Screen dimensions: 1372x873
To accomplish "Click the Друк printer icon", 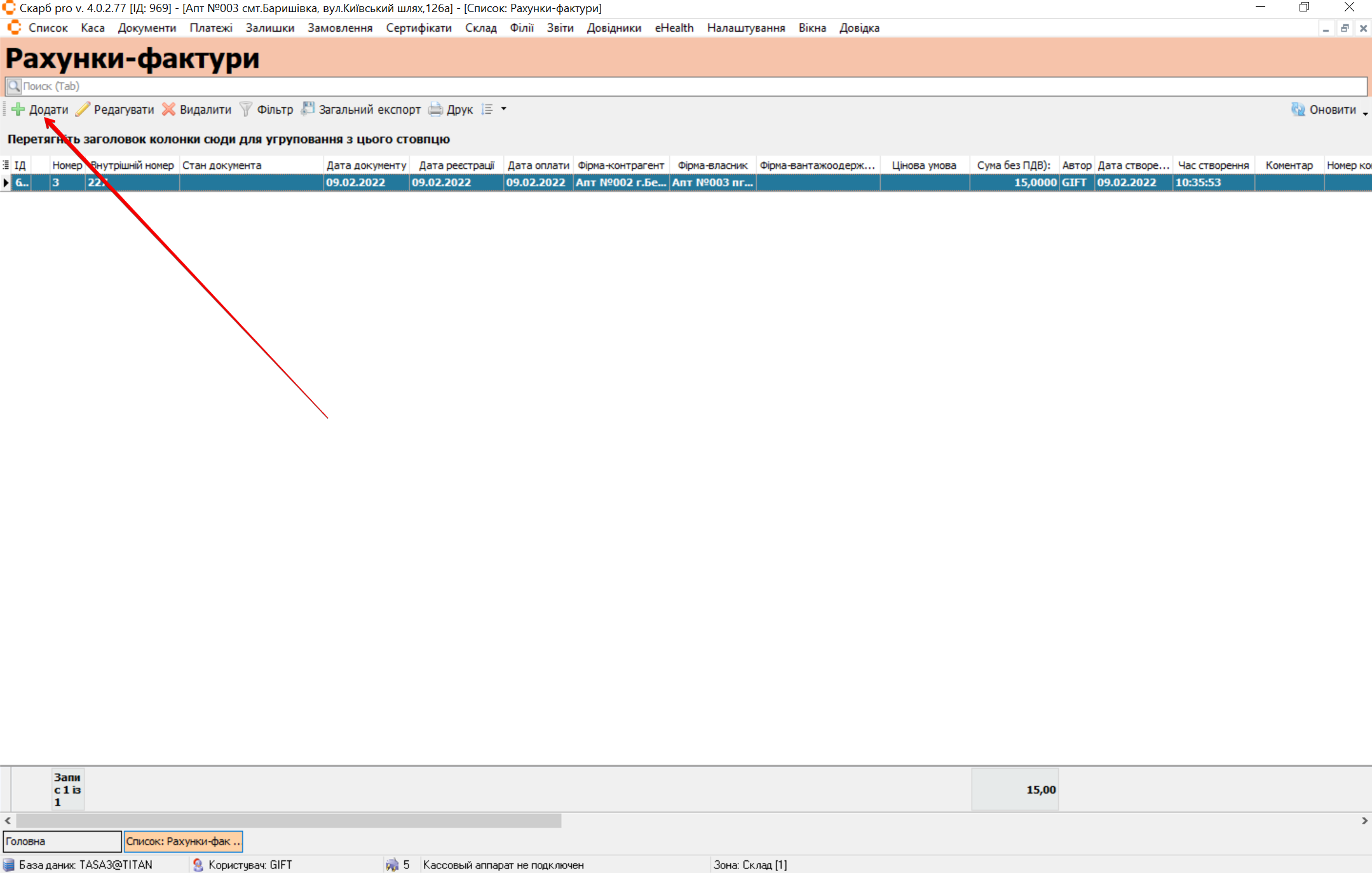I will click(x=435, y=109).
